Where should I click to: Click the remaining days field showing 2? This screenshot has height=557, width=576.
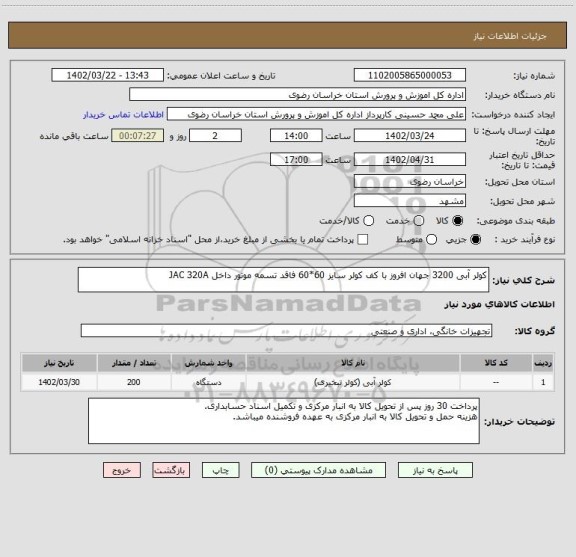(x=215, y=136)
